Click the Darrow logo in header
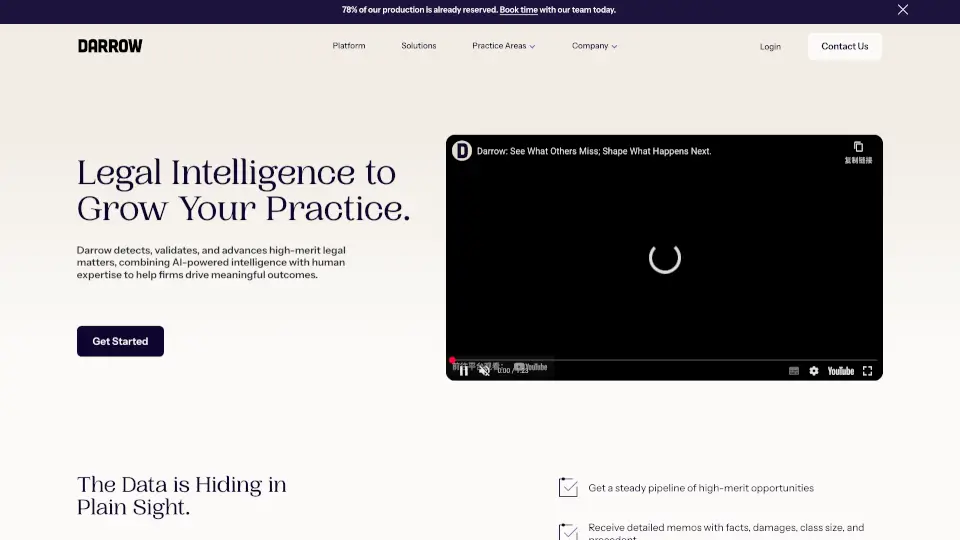 [x=110, y=46]
